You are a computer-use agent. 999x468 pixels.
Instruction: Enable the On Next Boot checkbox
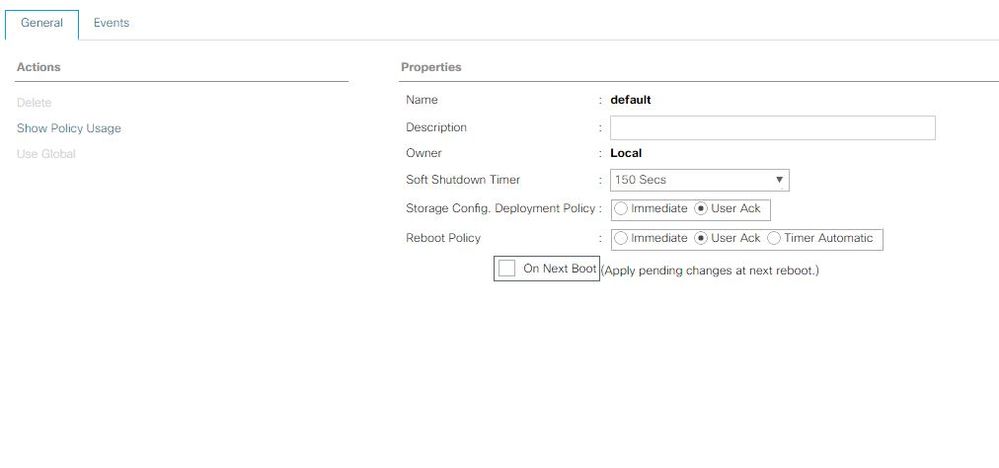coord(507,268)
